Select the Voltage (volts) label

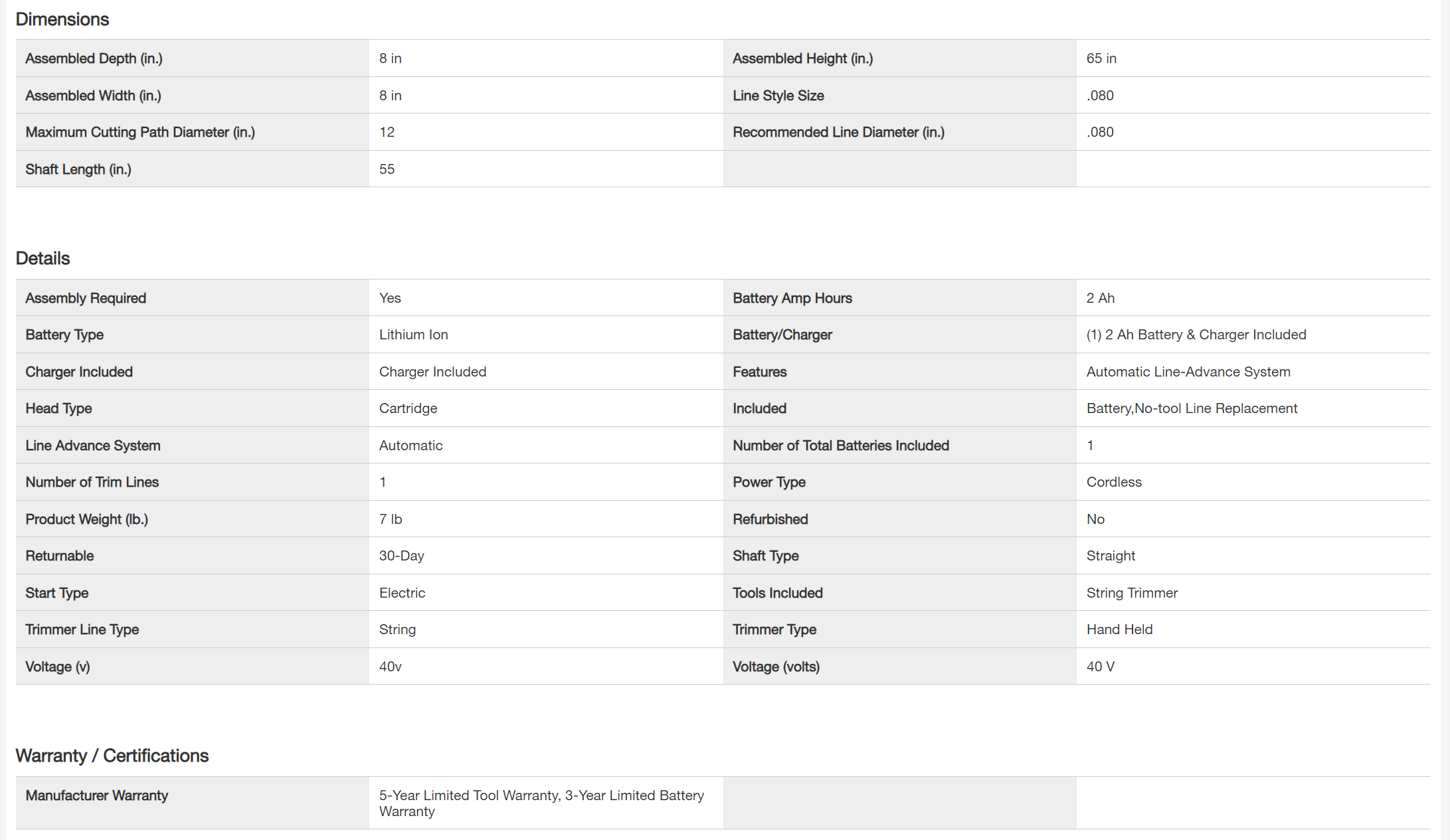776,667
